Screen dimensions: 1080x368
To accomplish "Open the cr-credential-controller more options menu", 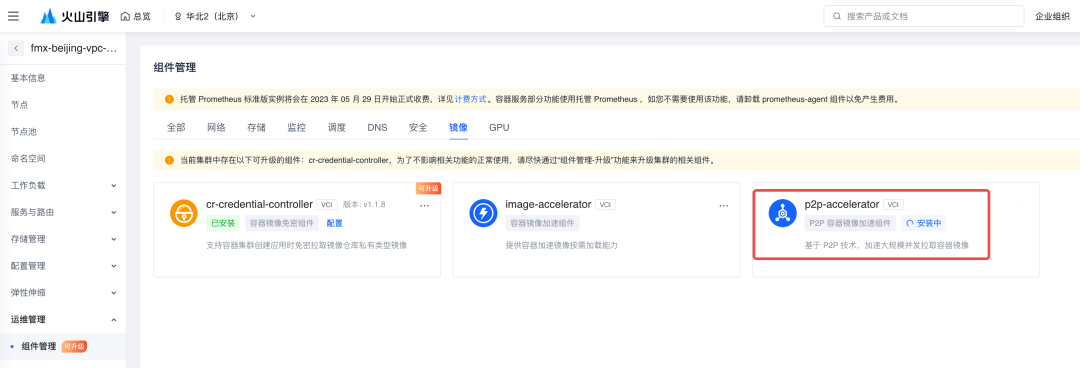I will pos(424,206).
